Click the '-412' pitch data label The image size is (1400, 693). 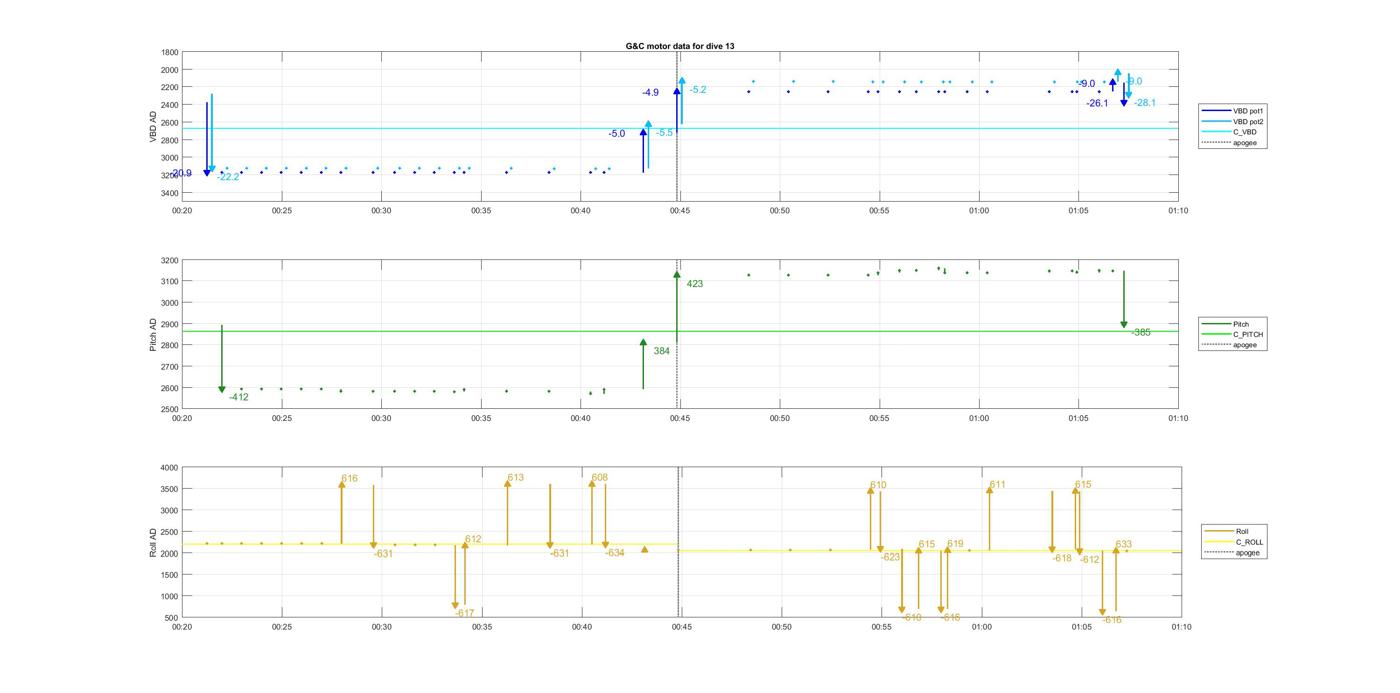(238, 397)
